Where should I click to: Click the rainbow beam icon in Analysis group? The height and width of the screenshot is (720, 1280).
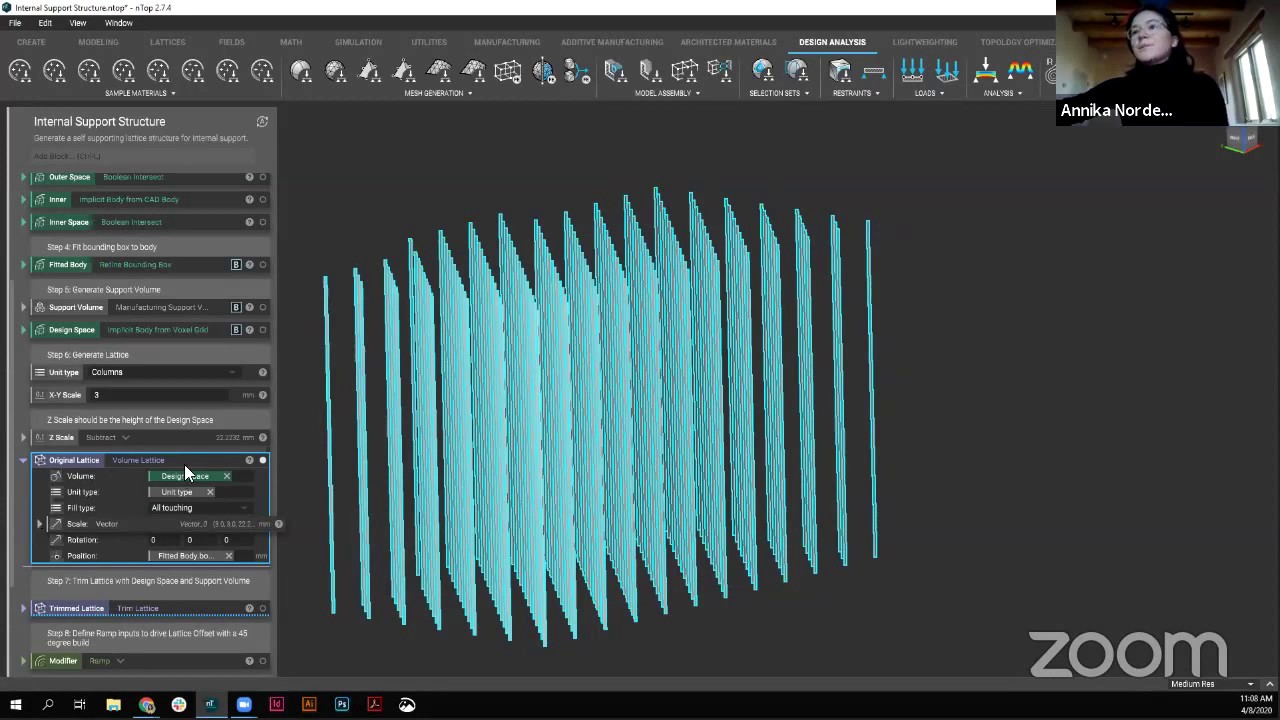pos(986,71)
